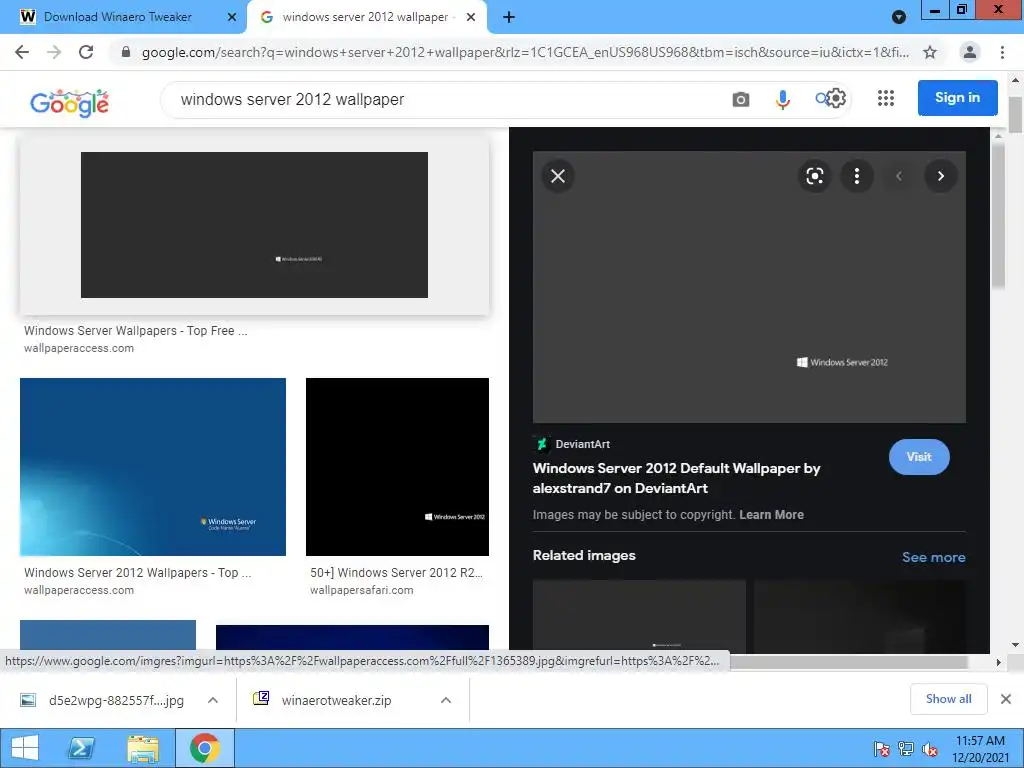
Task: Click Show all downloads
Action: [948, 699]
